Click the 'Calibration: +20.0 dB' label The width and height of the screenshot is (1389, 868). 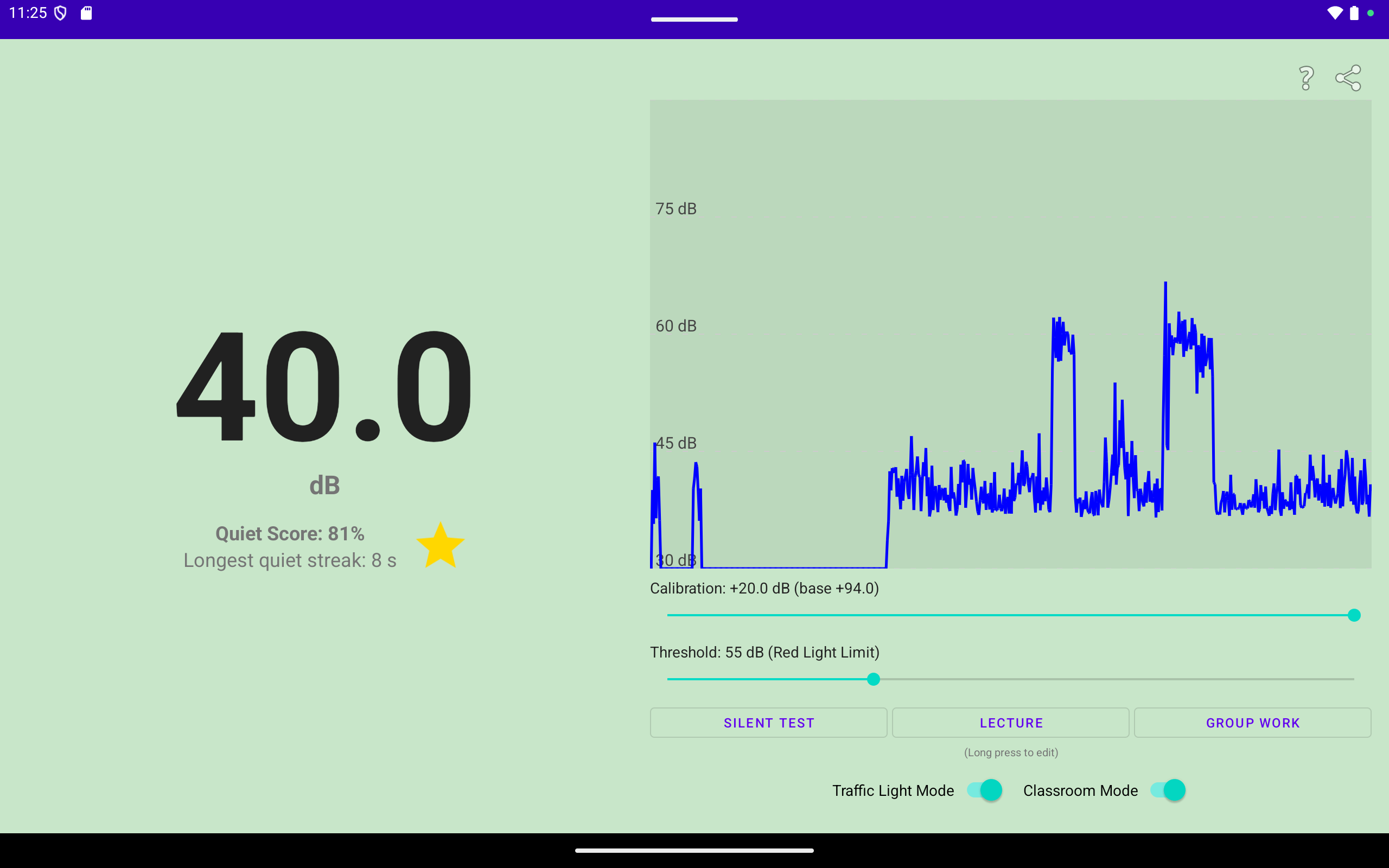[x=764, y=589]
